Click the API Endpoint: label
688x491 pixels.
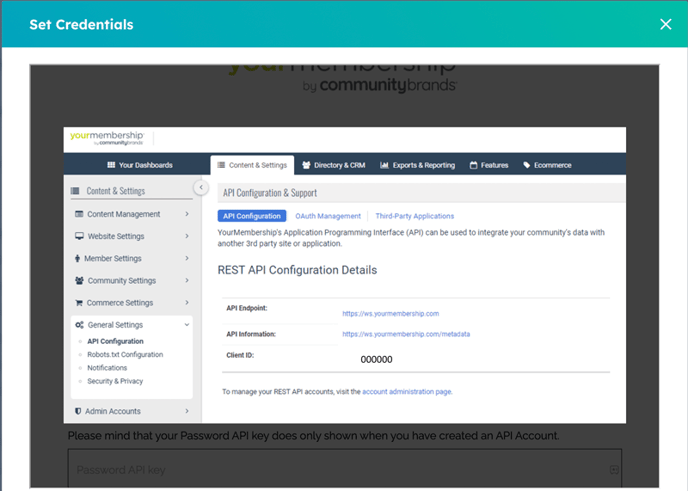click(x=247, y=308)
